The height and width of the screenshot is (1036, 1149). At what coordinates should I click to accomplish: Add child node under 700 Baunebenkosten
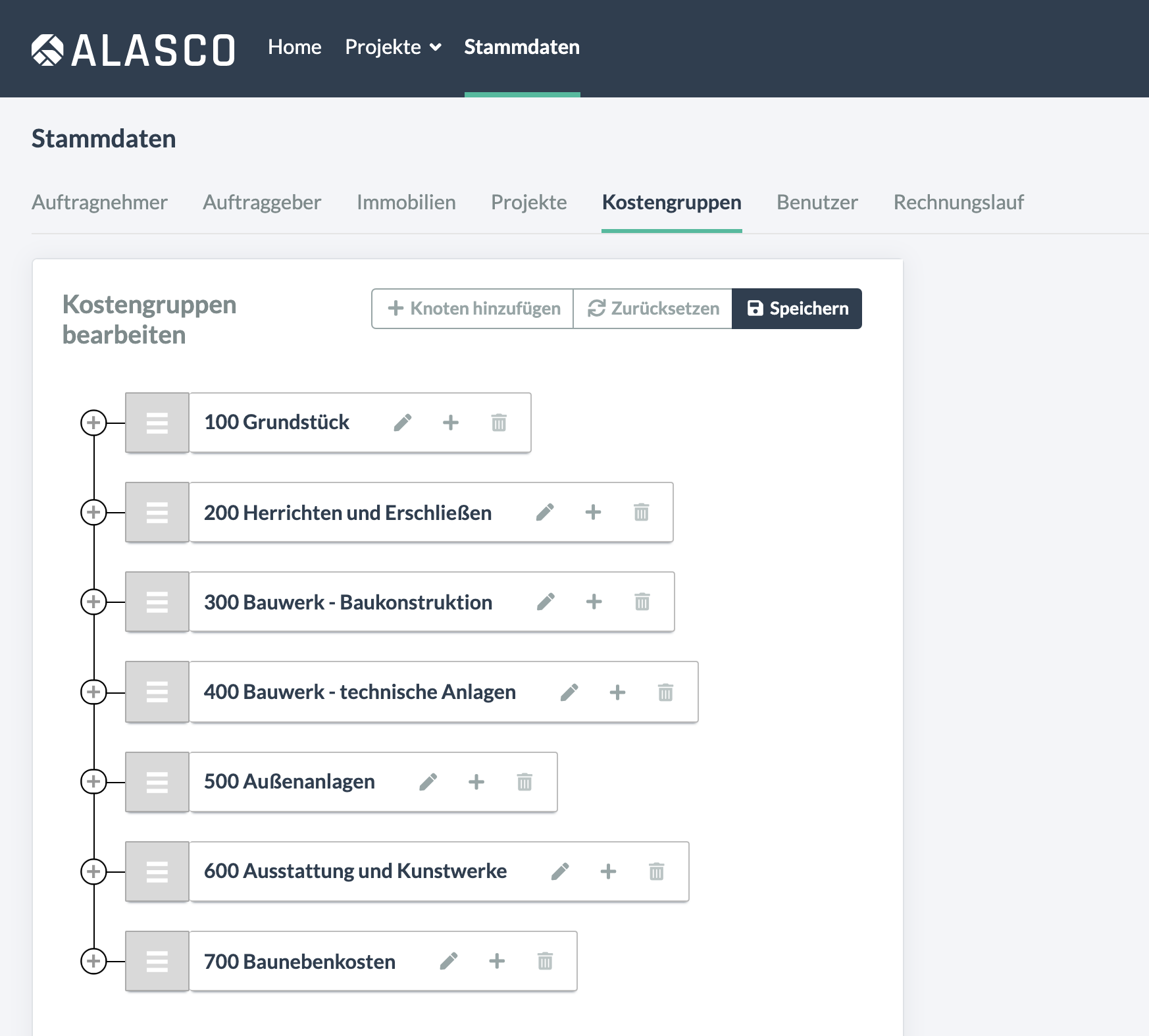pos(497,961)
